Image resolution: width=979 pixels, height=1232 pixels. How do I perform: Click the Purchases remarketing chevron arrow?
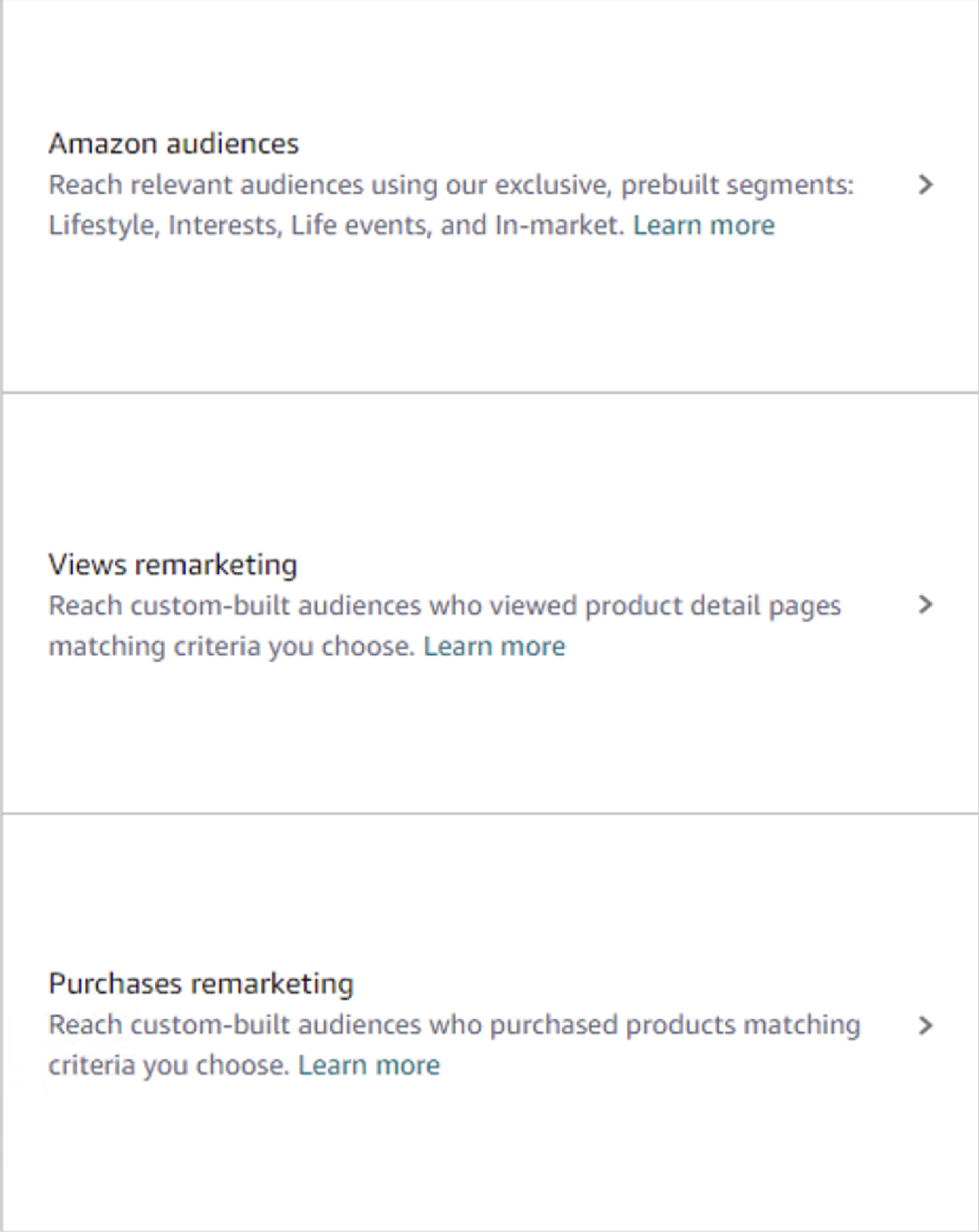pyautogui.click(x=925, y=1025)
